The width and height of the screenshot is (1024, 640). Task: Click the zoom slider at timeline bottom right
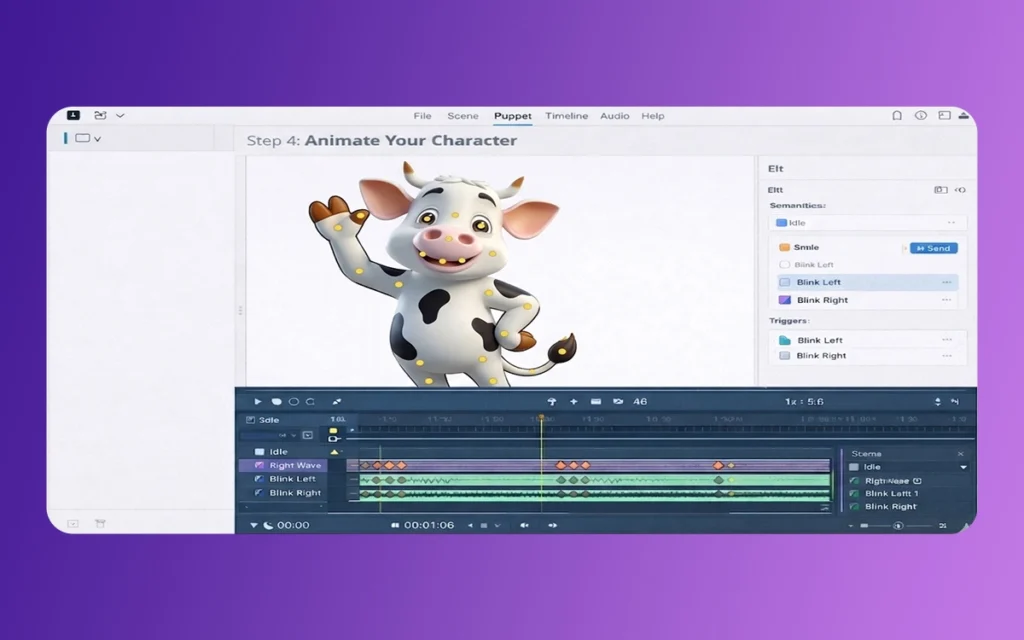click(x=898, y=526)
